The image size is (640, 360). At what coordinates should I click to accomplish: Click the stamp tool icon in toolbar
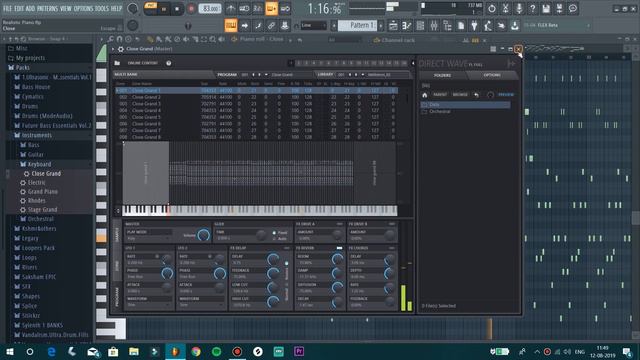click(284, 25)
